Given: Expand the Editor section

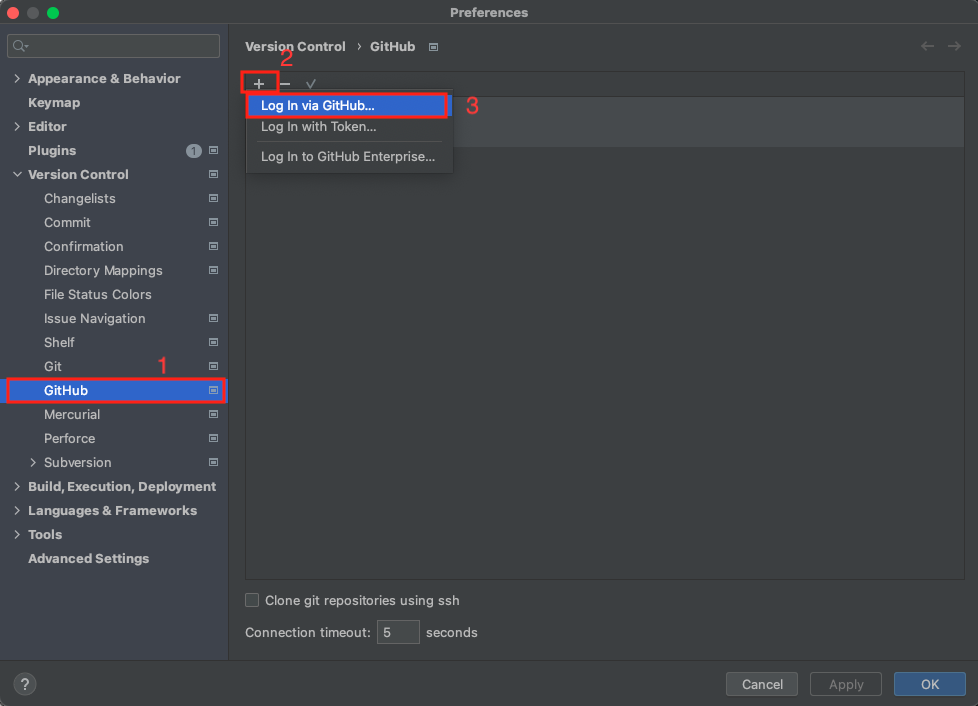Looking at the screenshot, I should (17, 127).
